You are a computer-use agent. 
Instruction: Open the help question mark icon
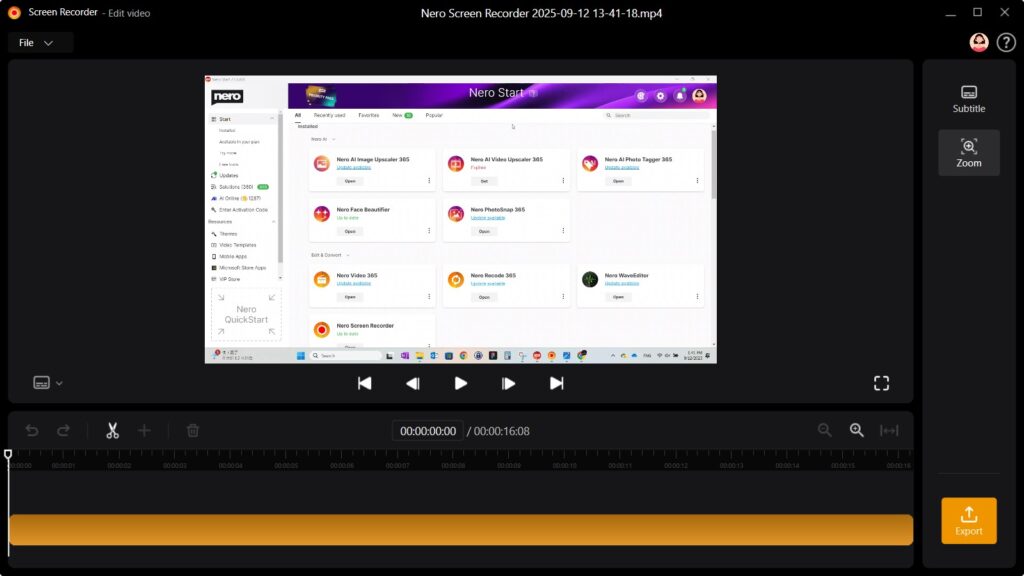click(x=1006, y=42)
